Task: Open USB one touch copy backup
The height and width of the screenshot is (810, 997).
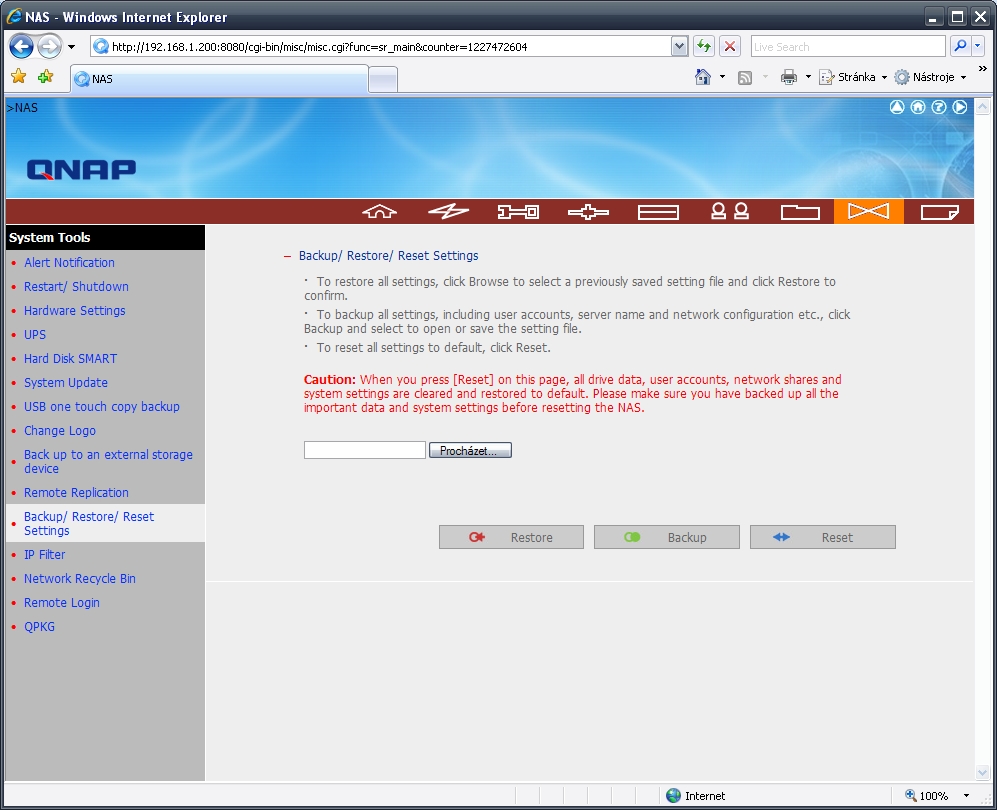Action: pyautogui.click(x=102, y=406)
